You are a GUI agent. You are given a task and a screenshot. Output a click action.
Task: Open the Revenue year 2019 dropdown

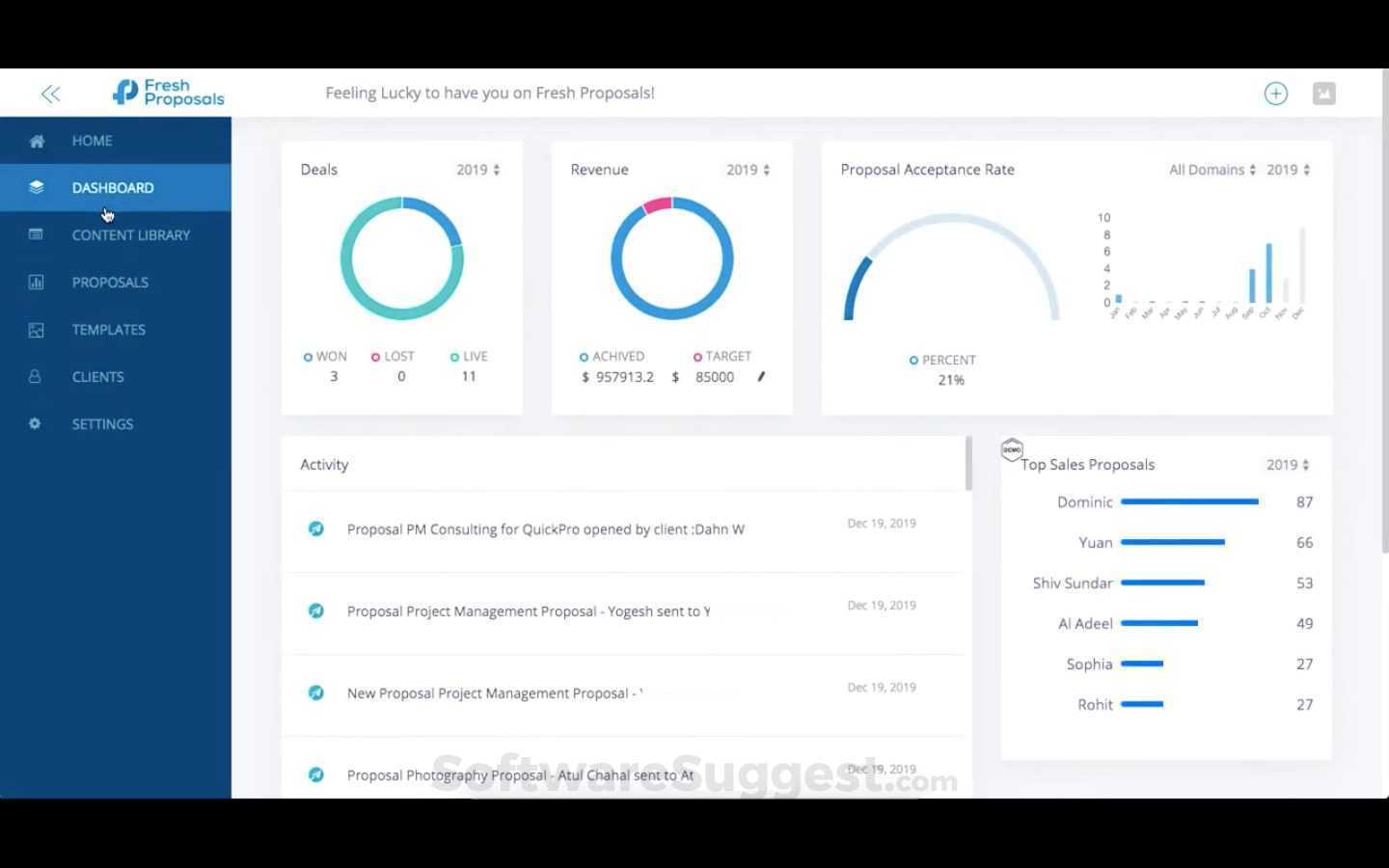point(749,170)
